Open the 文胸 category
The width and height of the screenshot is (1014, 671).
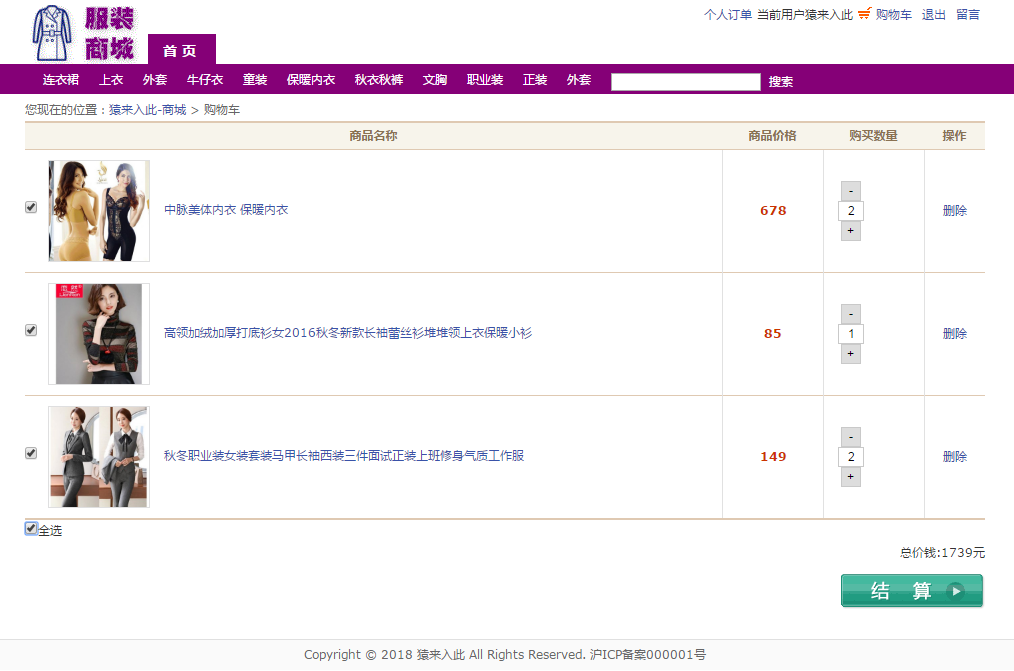point(435,80)
